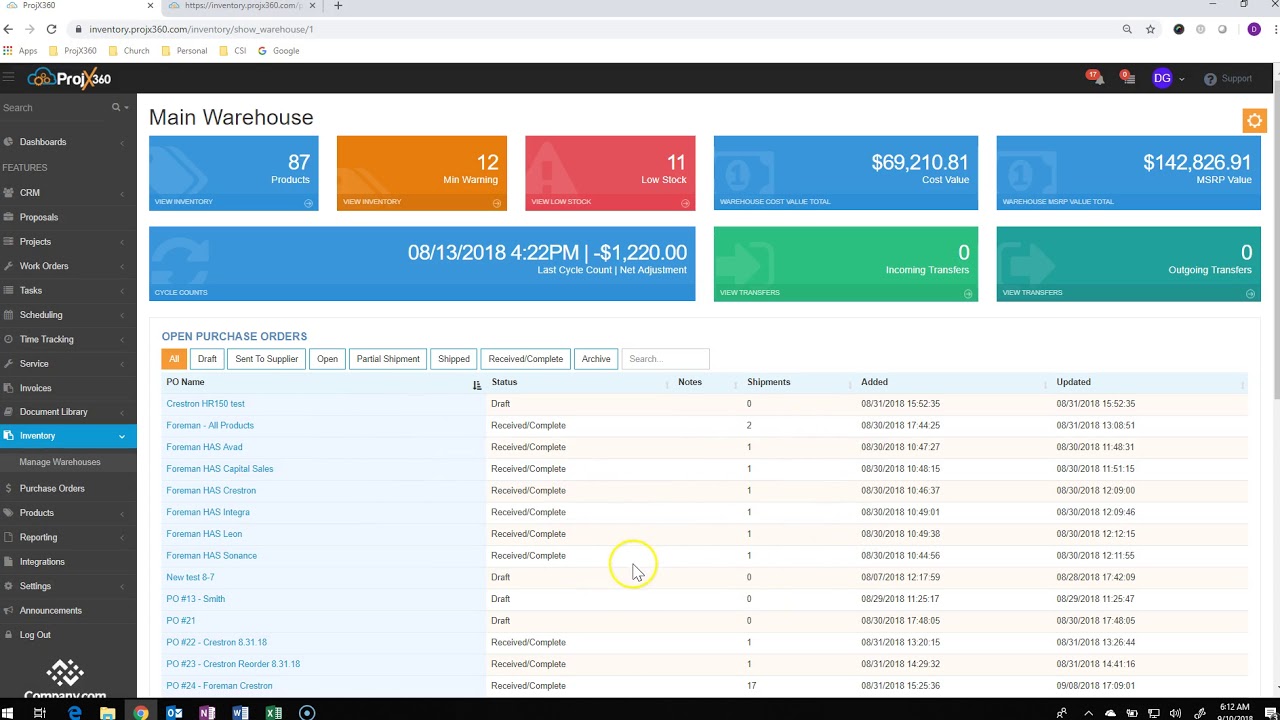Open the task list icon with 0 badge
This screenshot has width=1280, height=720.
click(1128, 78)
